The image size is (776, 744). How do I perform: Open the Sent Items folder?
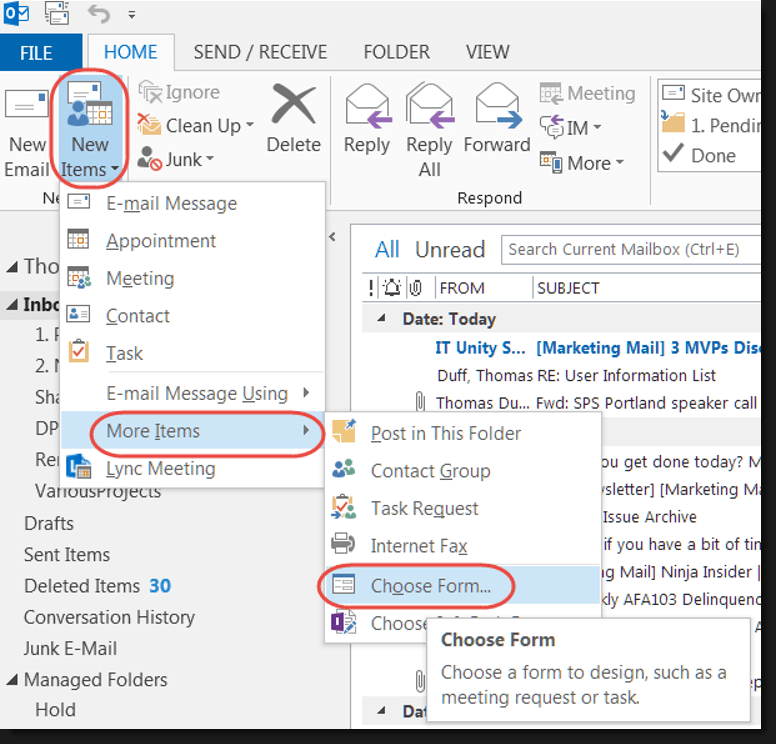coord(67,554)
